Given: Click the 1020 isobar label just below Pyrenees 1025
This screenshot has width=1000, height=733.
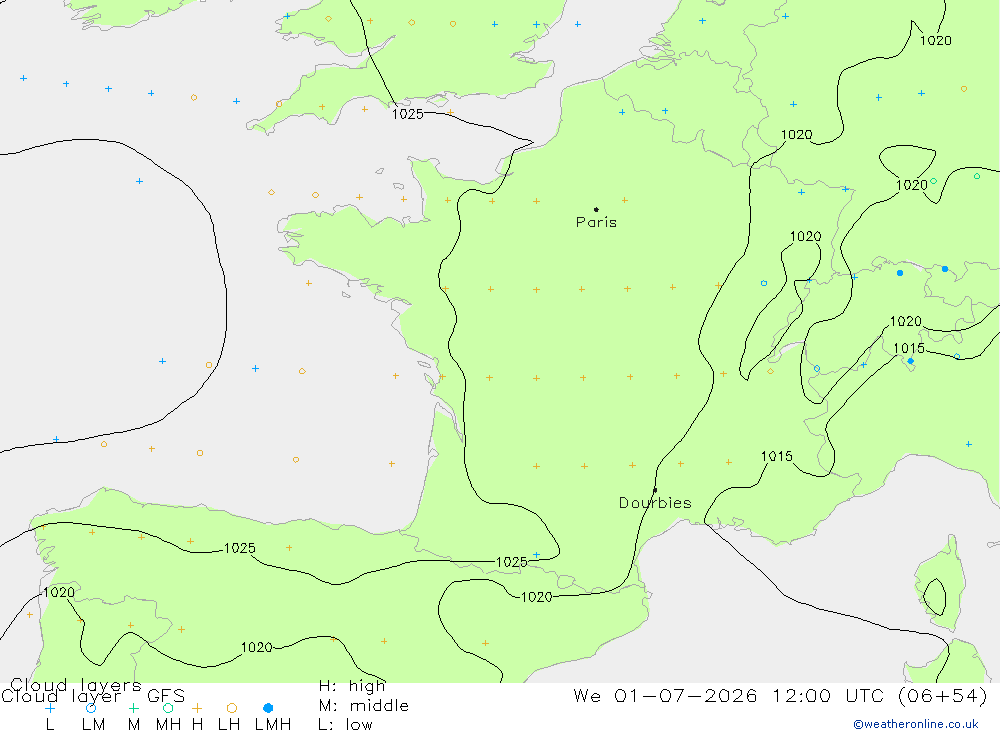Looking at the screenshot, I should [x=536, y=597].
